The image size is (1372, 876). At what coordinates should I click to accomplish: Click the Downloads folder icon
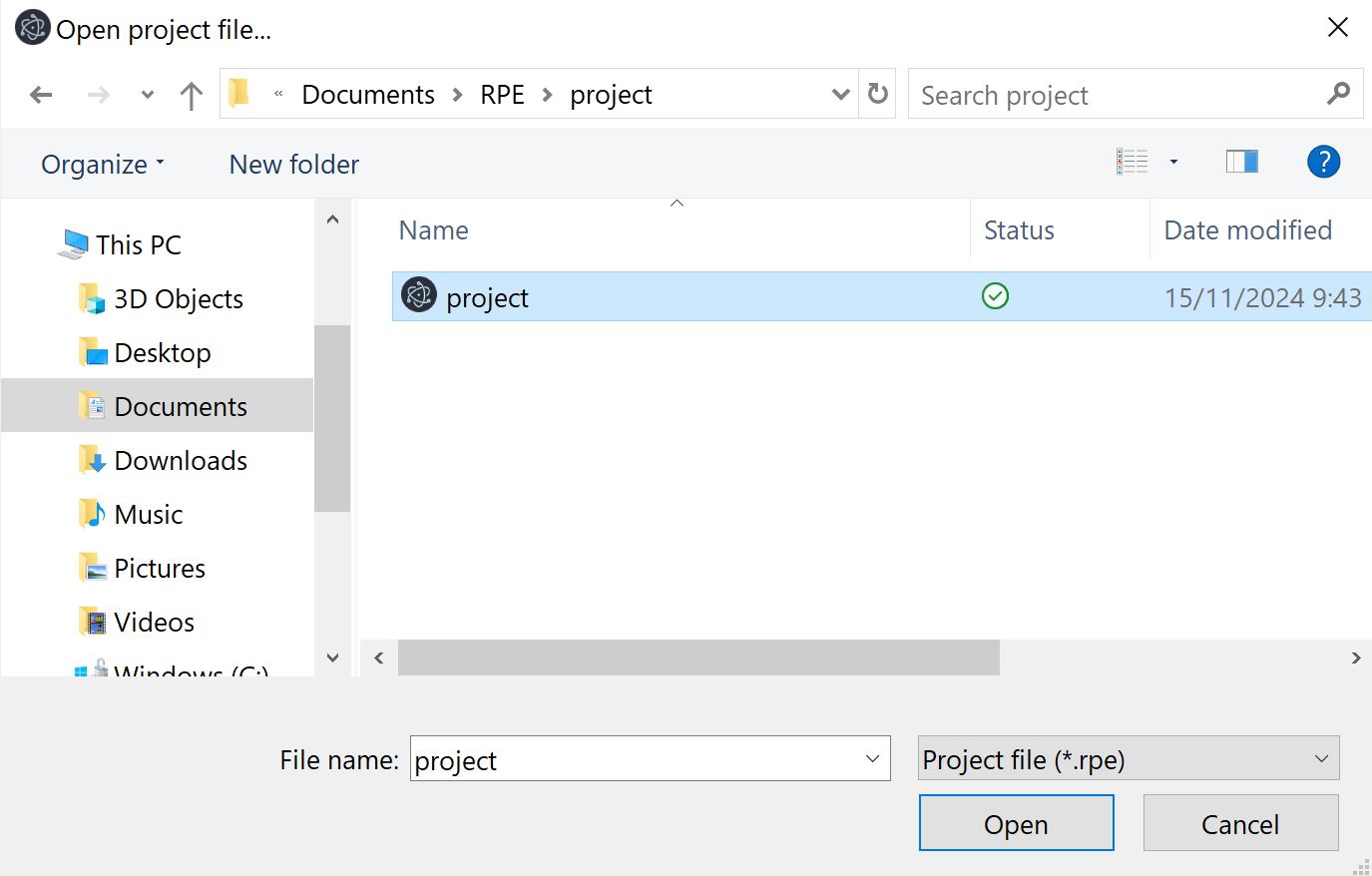[92, 460]
